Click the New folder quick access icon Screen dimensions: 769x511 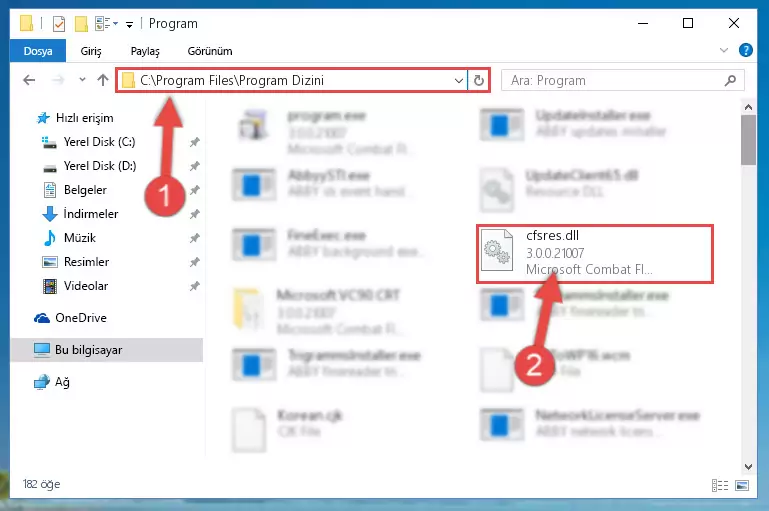[81, 23]
